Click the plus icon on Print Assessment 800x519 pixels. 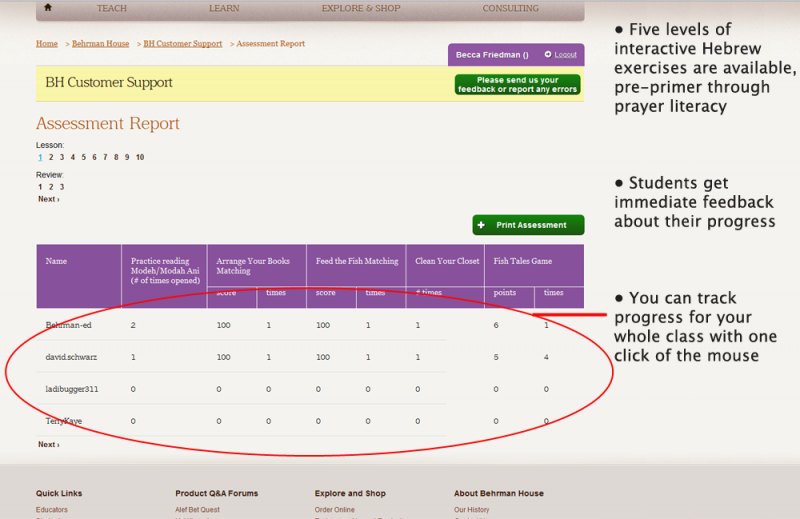[x=481, y=225]
